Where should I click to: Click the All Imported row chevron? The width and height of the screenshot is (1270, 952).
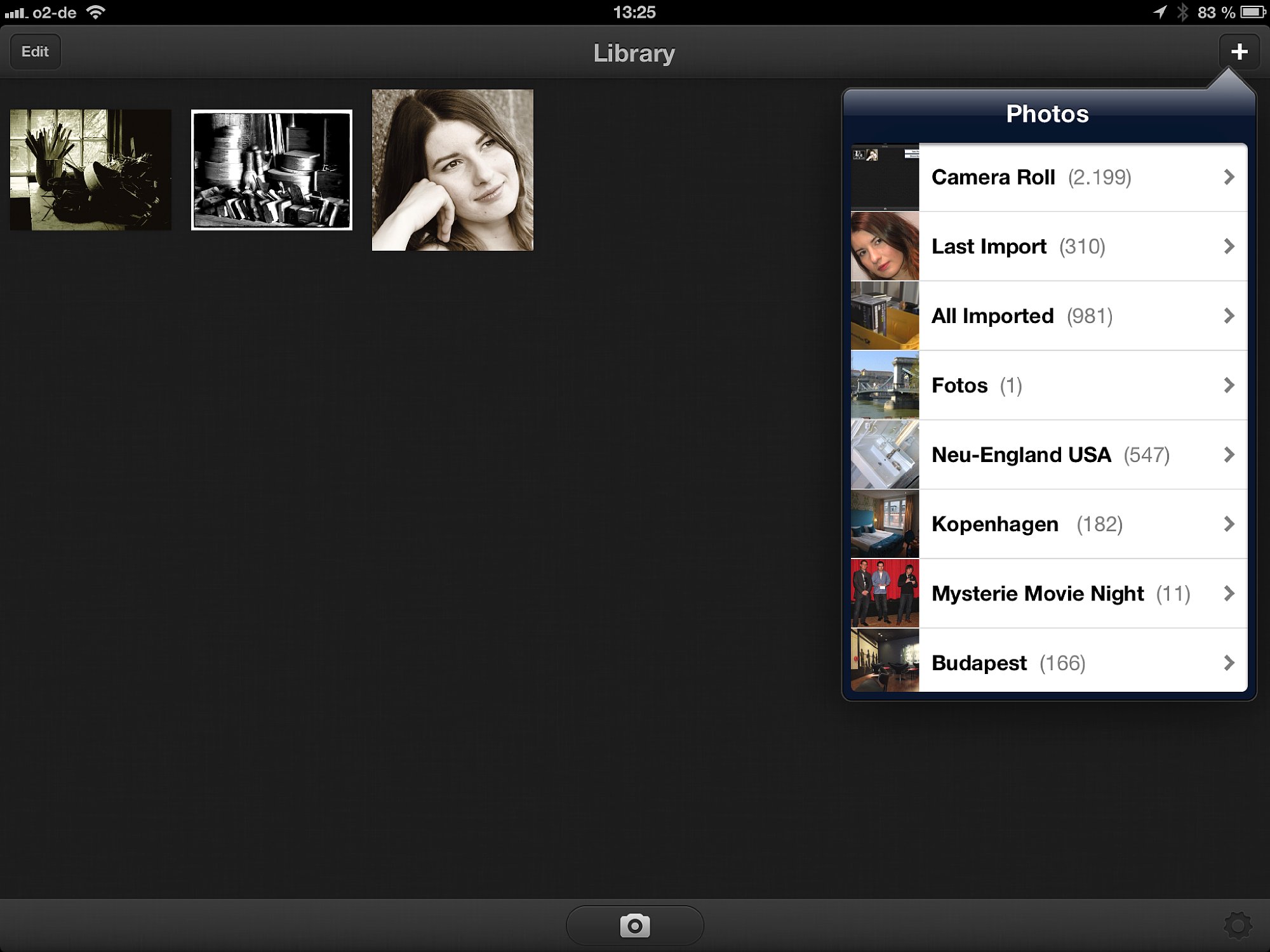(1229, 316)
